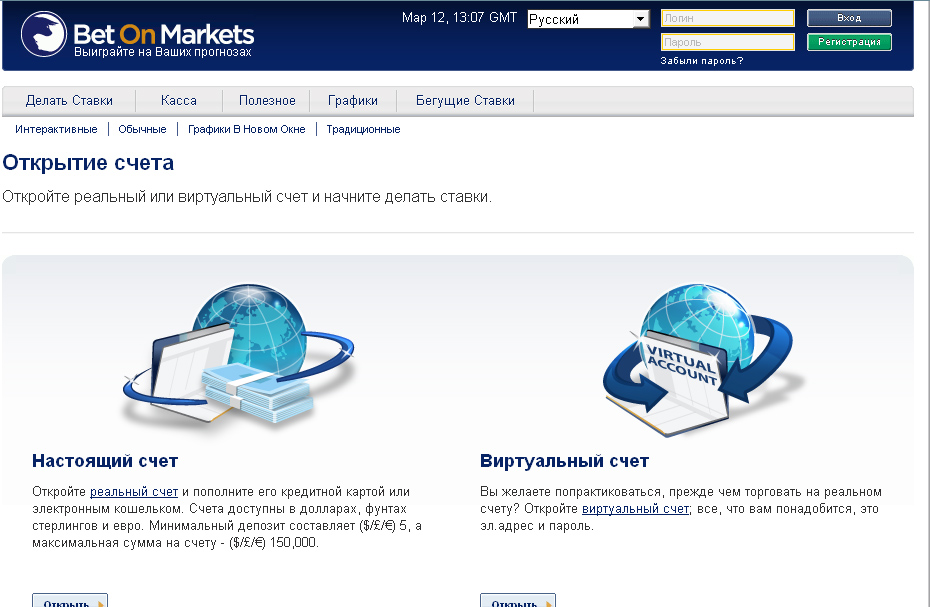
Task: Open the Делать Ставки menu
Action: (x=69, y=101)
